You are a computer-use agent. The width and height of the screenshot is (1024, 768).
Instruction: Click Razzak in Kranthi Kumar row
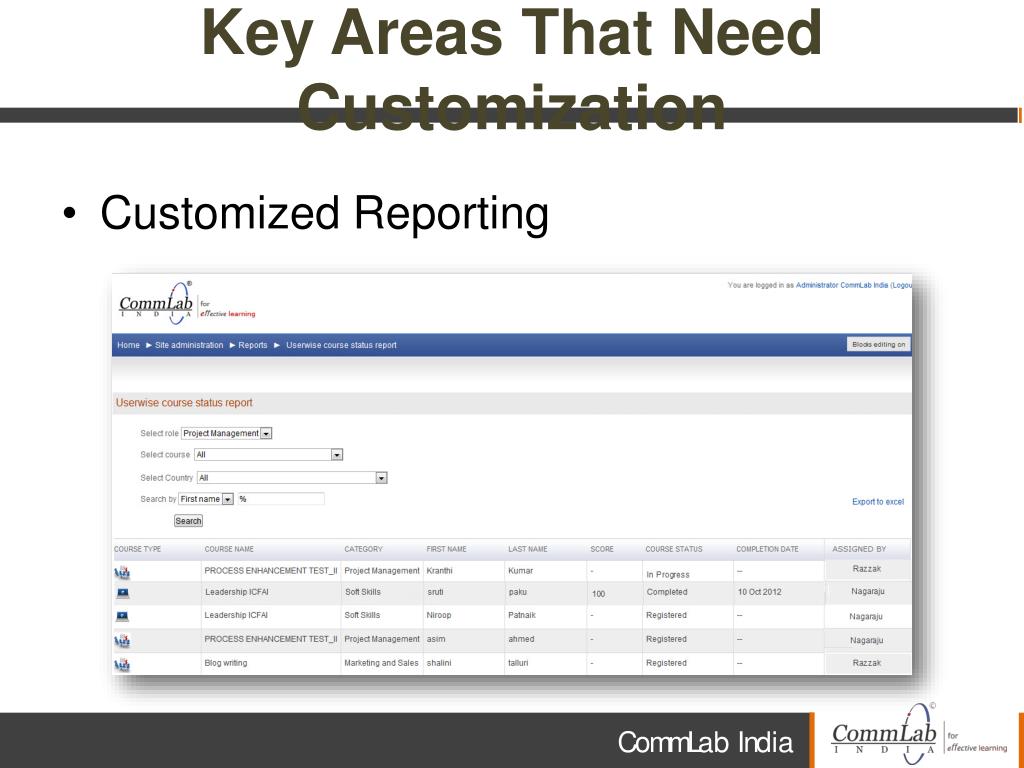[867, 569]
